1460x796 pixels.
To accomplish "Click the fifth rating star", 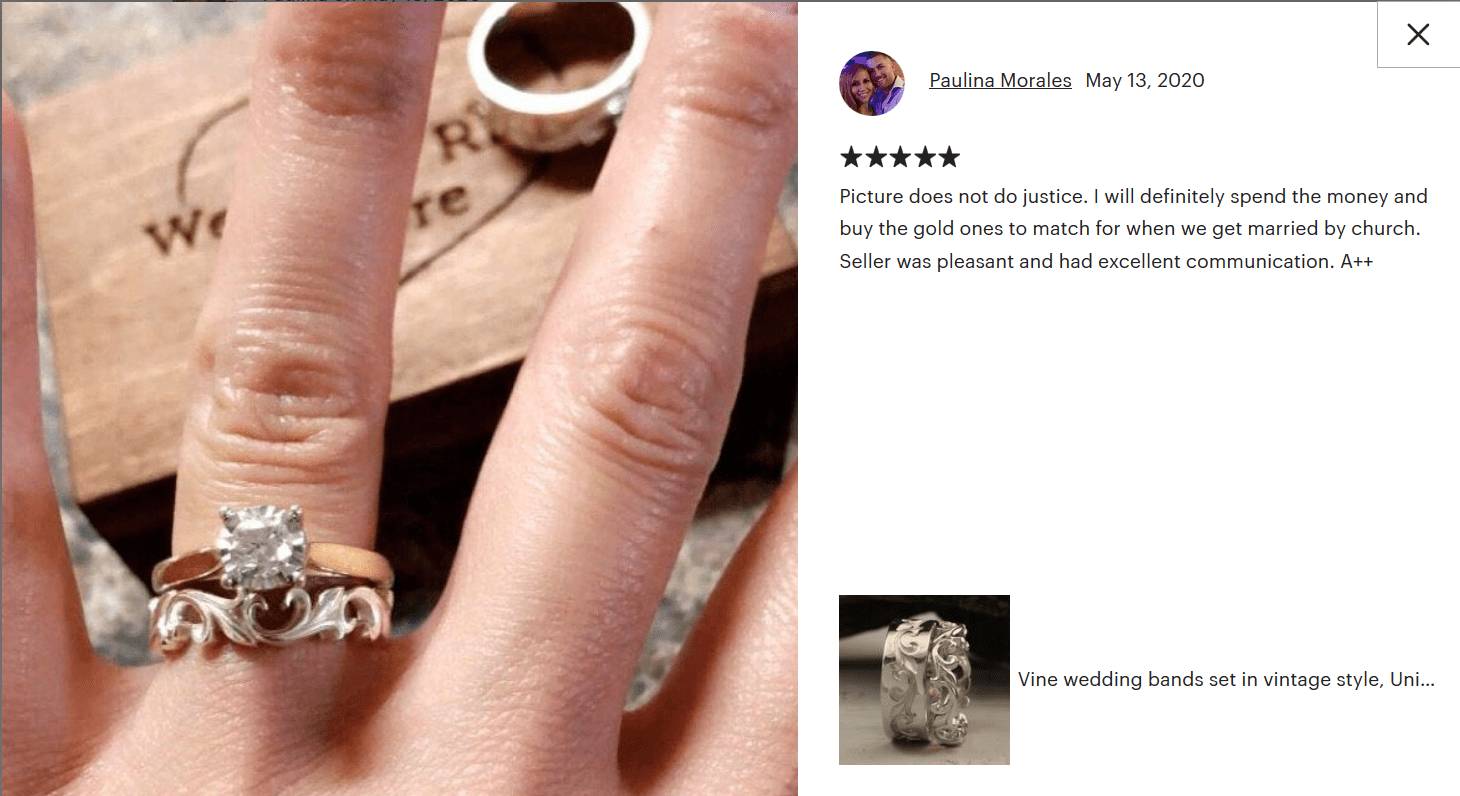I will [x=948, y=157].
